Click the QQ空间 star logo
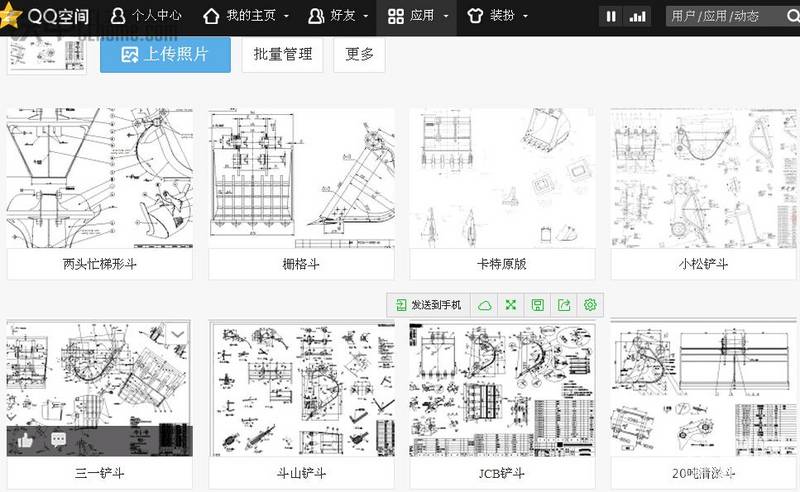 (10, 15)
